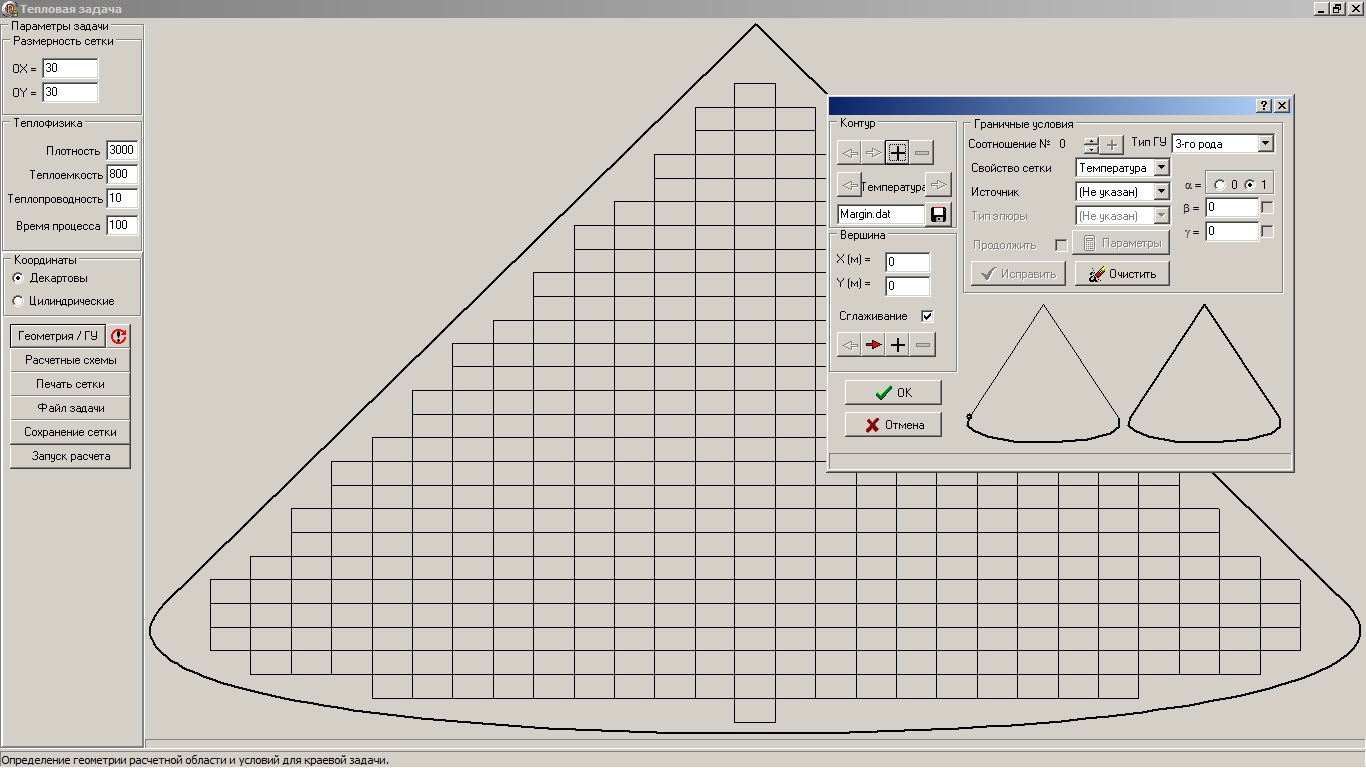Click the Исправить button
The image size is (1366, 768).
pyautogui.click(x=1018, y=273)
